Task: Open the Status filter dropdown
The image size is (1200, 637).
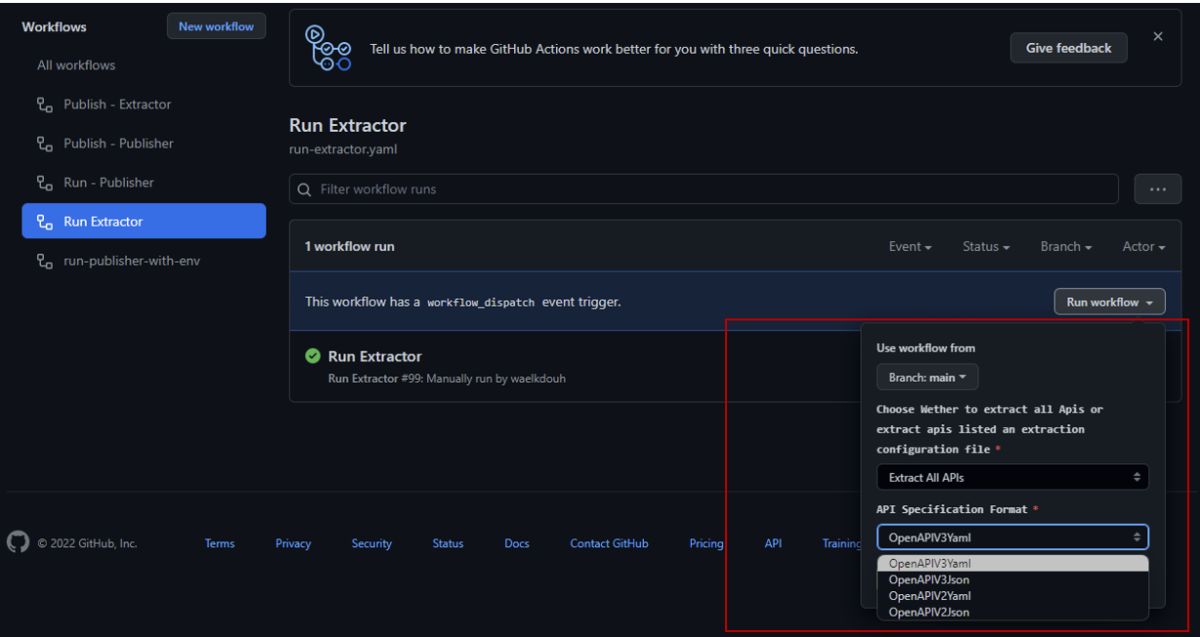Action: 988,247
